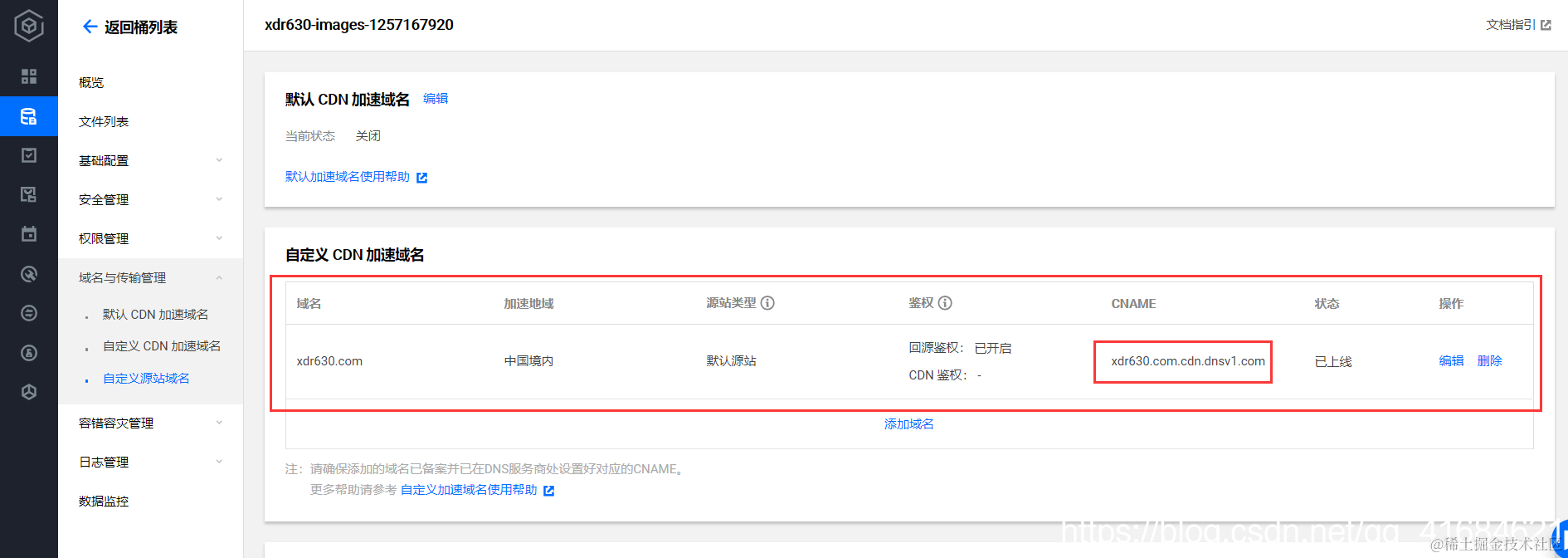Open the 概览 menu item

click(91, 82)
